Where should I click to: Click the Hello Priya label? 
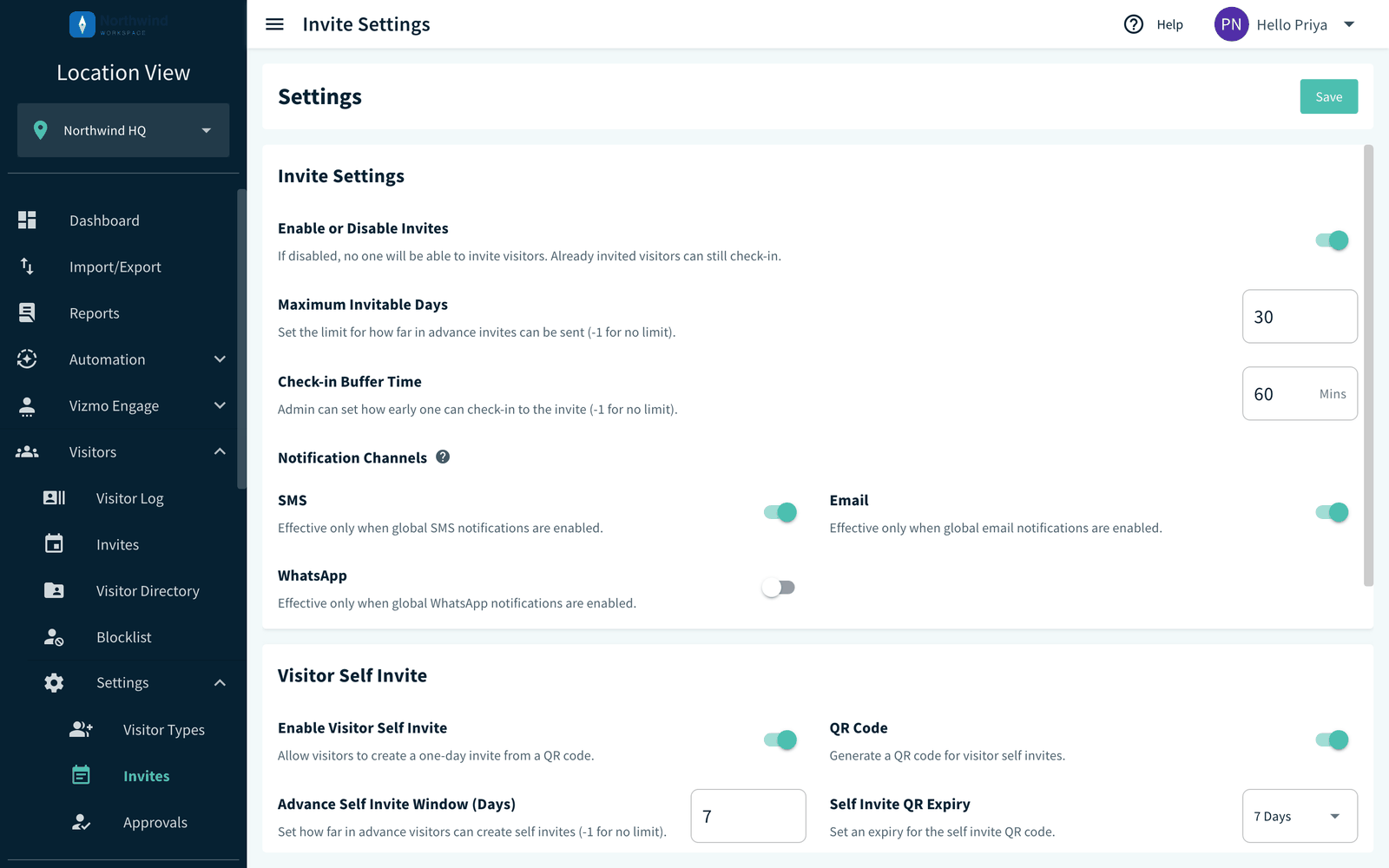point(1292,24)
